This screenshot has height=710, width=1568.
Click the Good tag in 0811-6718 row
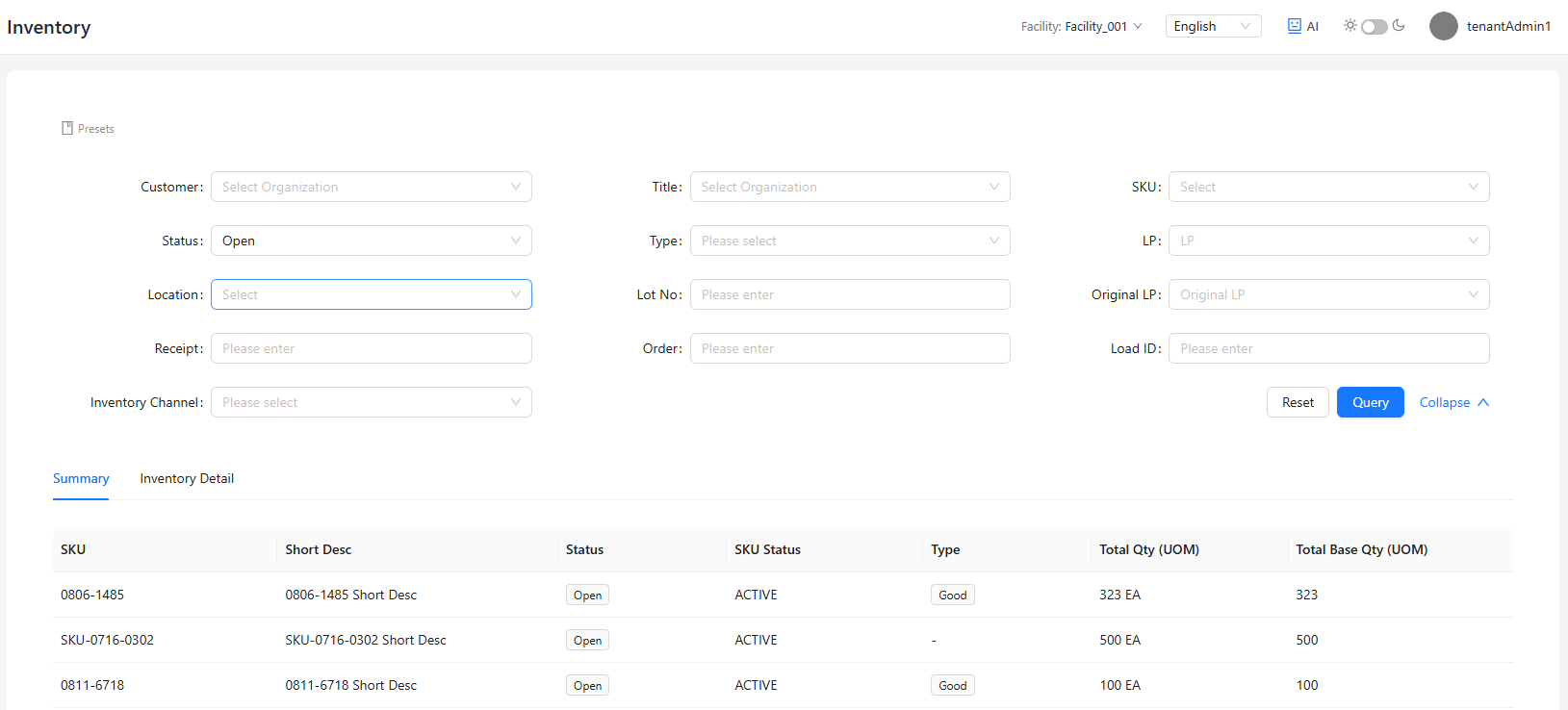coord(953,685)
